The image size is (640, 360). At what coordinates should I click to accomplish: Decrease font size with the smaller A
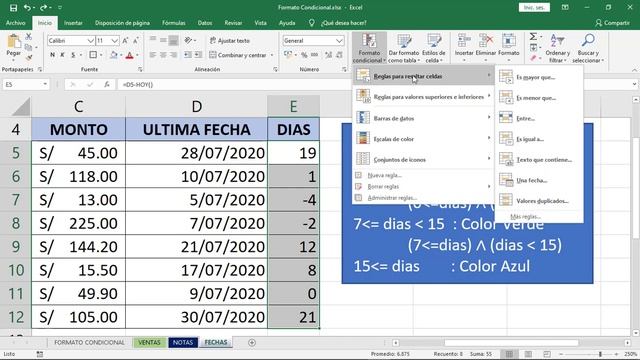tap(136, 40)
